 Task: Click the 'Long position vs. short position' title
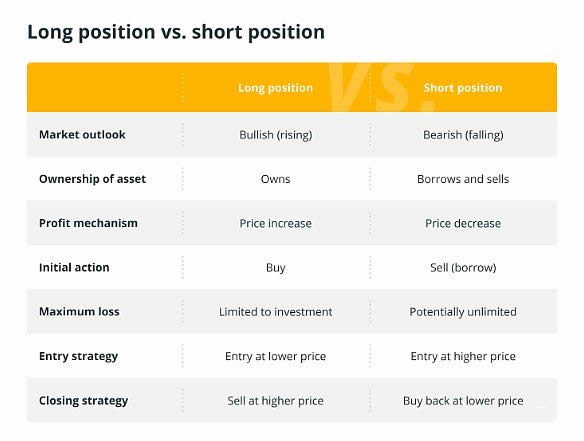176,32
